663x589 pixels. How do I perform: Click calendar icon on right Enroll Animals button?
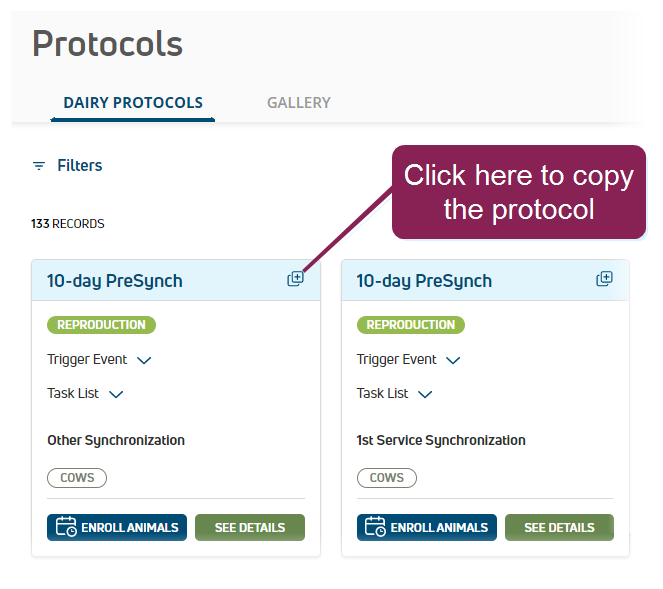[376, 527]
